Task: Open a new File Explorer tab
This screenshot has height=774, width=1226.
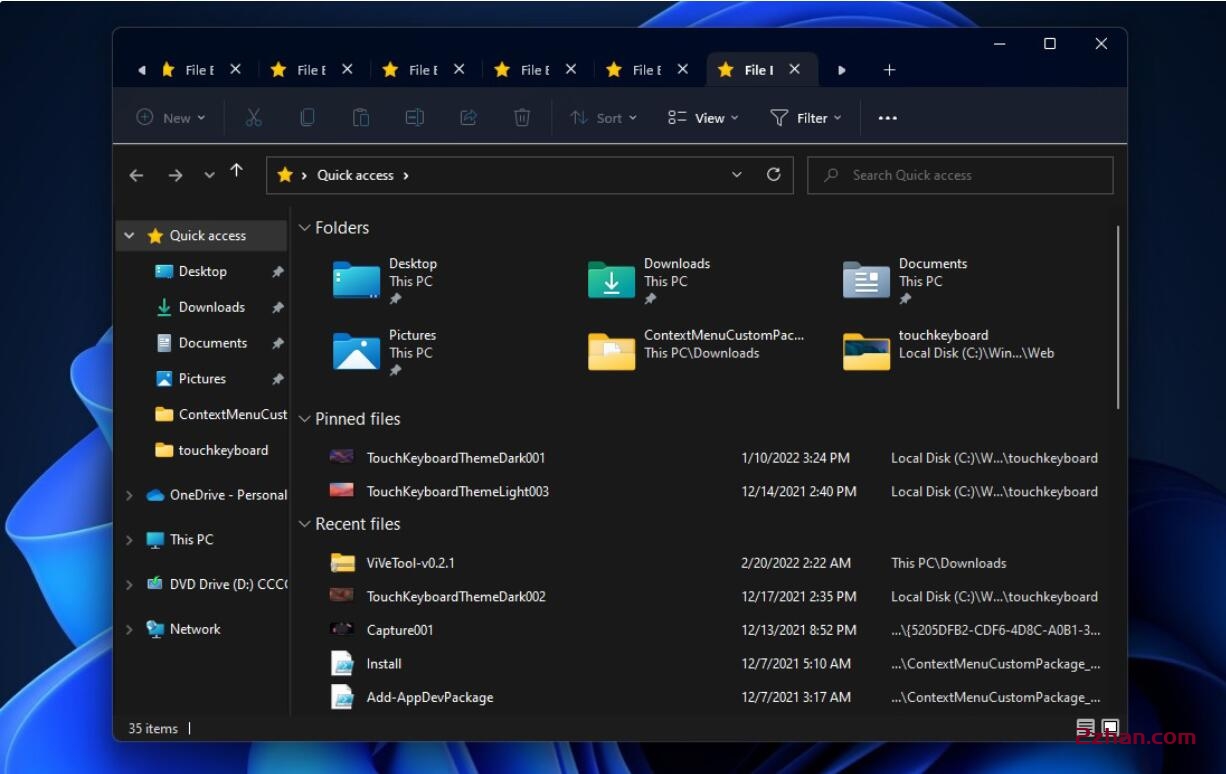Action: tap(888, 69)
